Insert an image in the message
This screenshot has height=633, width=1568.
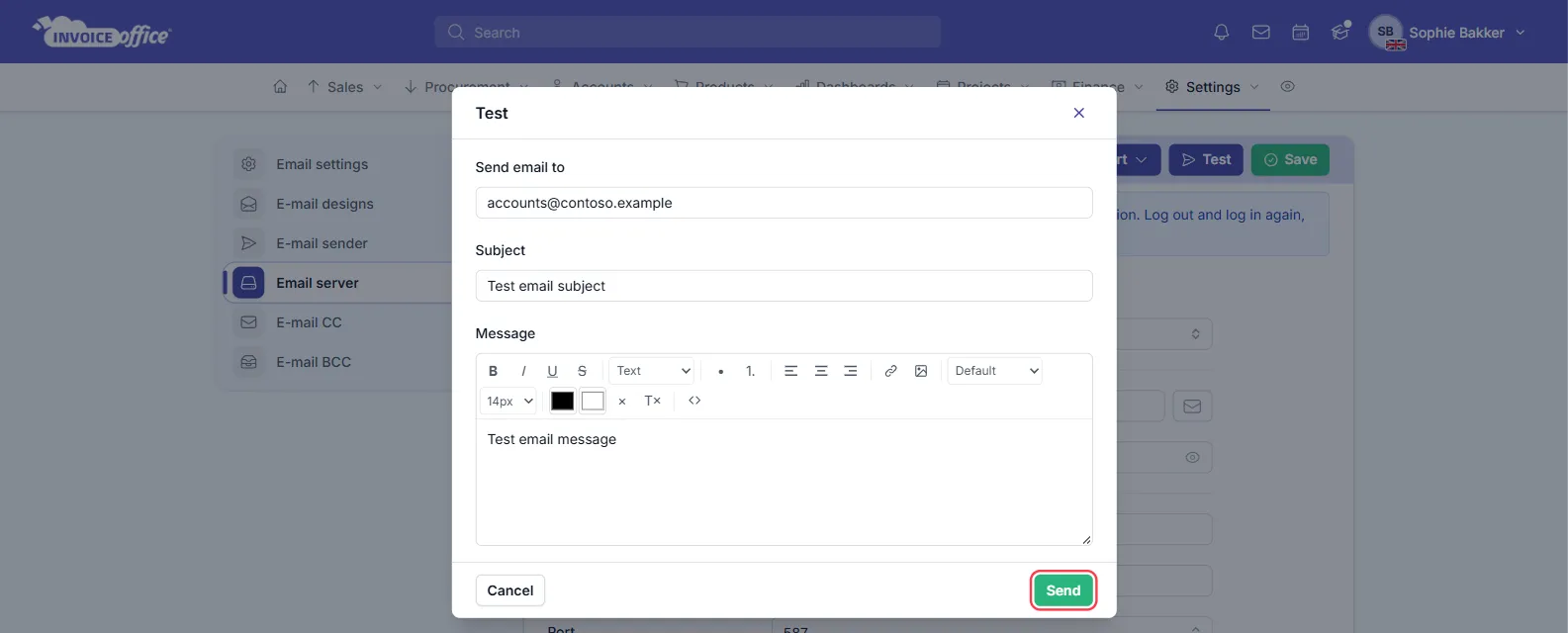tap(920, 371)
